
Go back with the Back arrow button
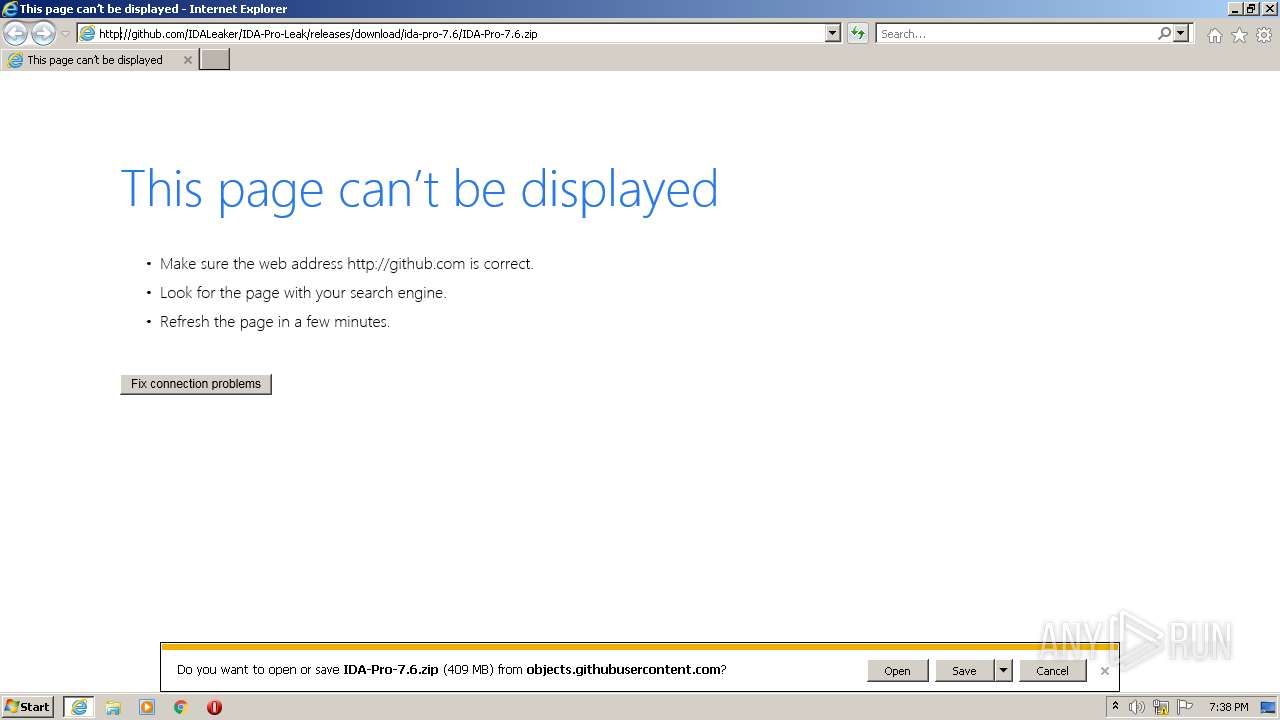[x=16, y=33]
